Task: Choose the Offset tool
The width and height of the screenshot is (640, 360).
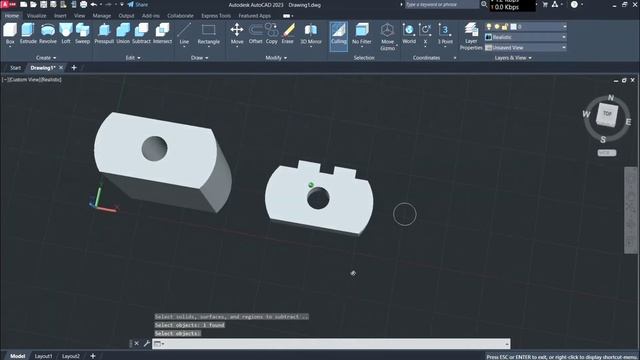Action: (x=256, y=33)
